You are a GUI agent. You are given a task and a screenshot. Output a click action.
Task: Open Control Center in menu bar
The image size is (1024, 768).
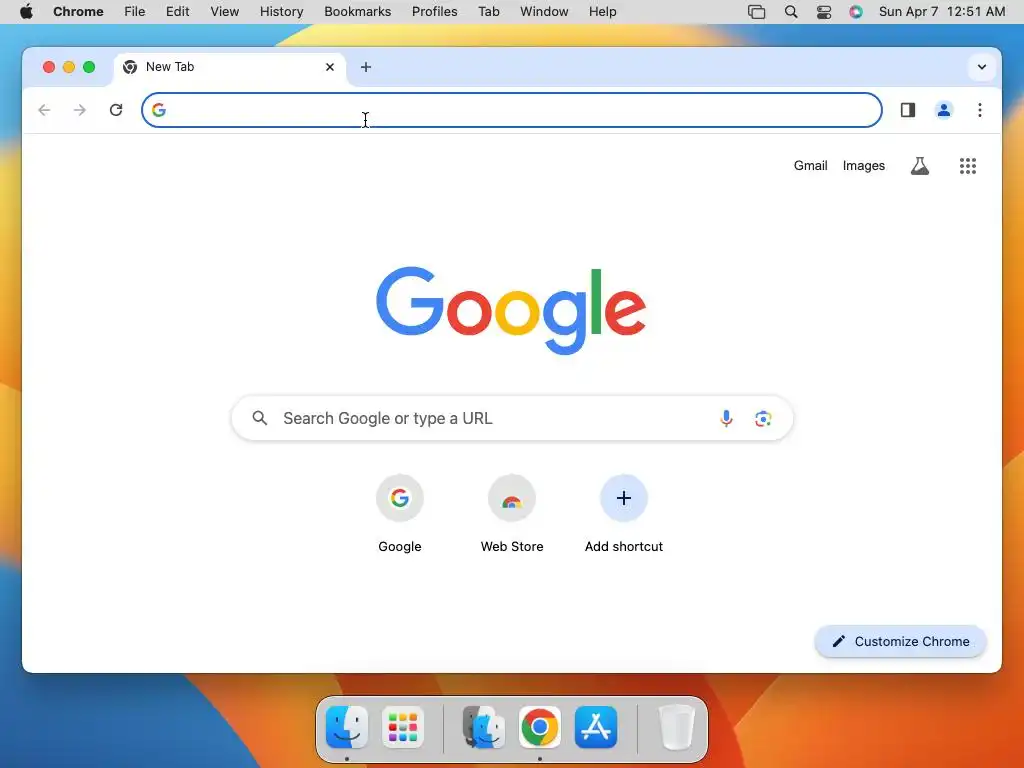pos(824,12)
